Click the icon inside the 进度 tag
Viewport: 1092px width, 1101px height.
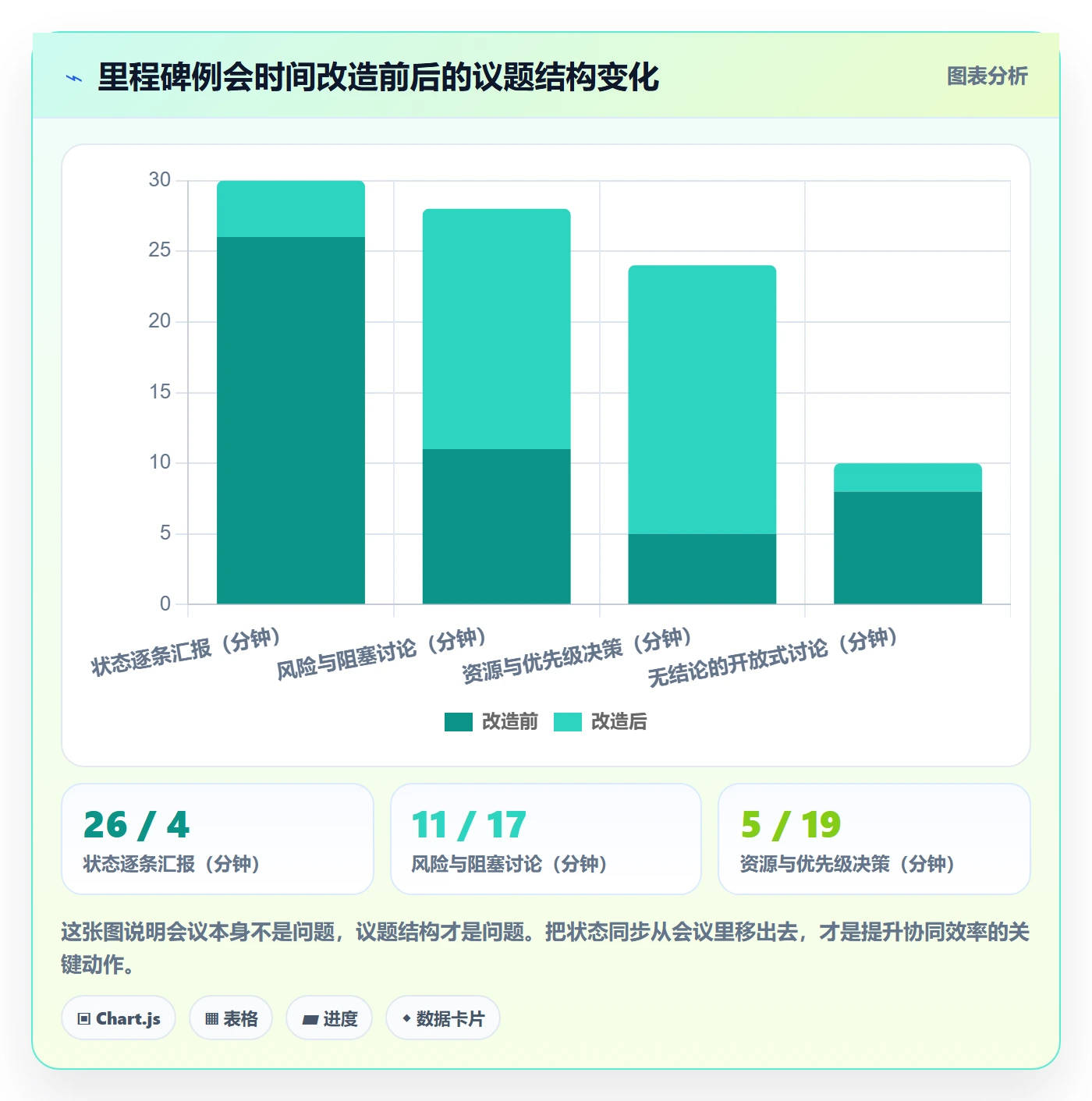point(310,1019)
